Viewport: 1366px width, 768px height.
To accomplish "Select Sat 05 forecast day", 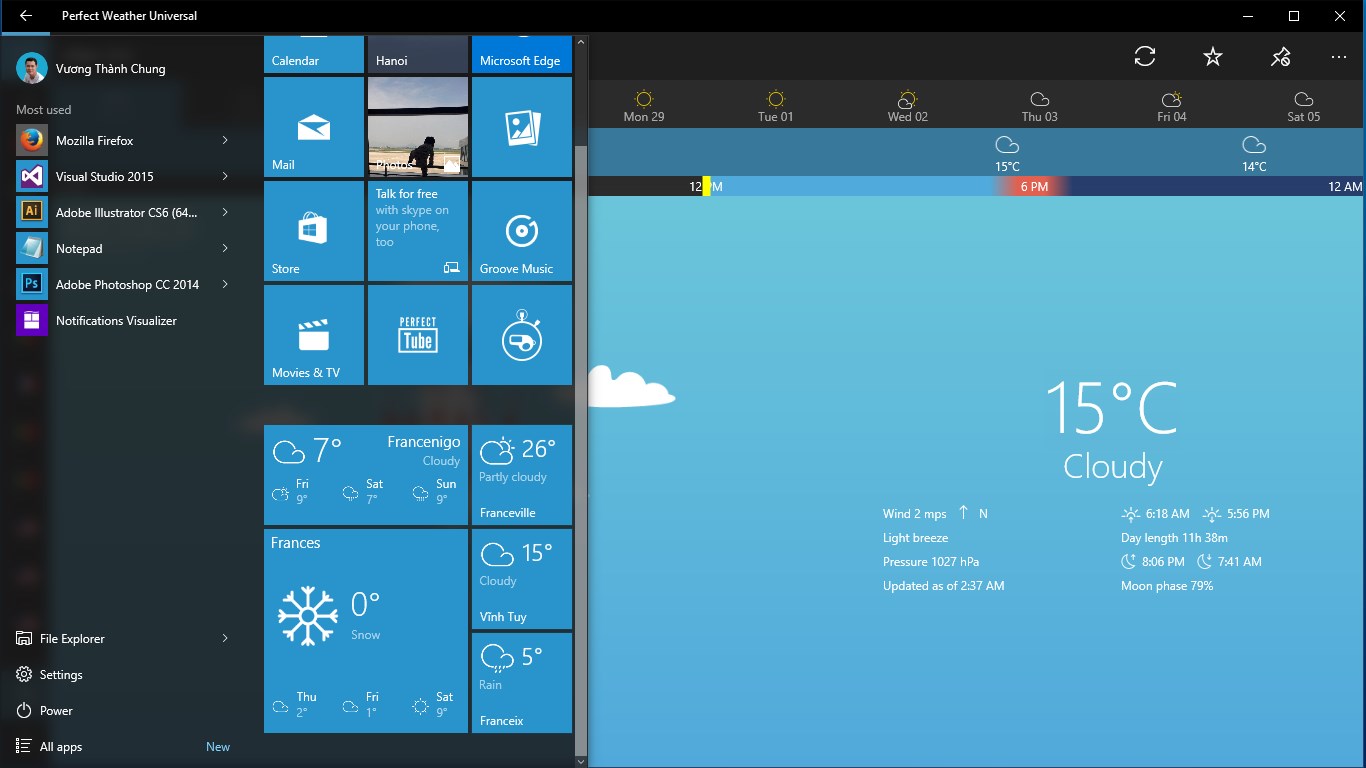I will (x=1303, y=105).
